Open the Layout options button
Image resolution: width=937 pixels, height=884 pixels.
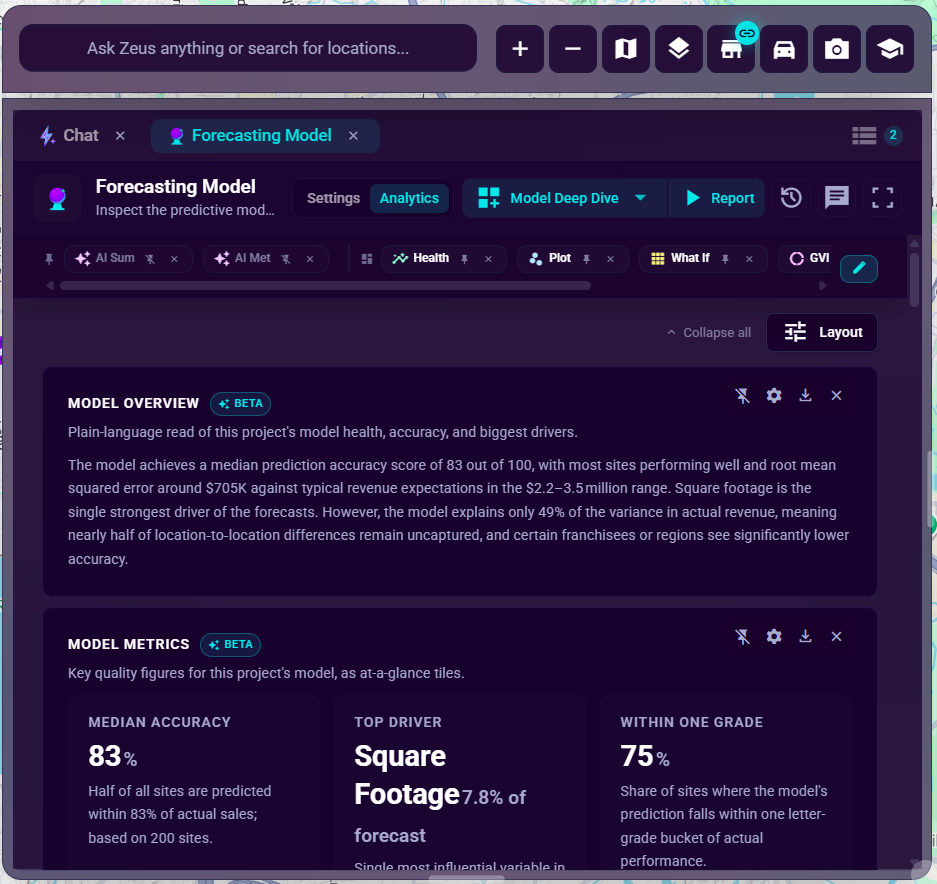coord(822,332)
